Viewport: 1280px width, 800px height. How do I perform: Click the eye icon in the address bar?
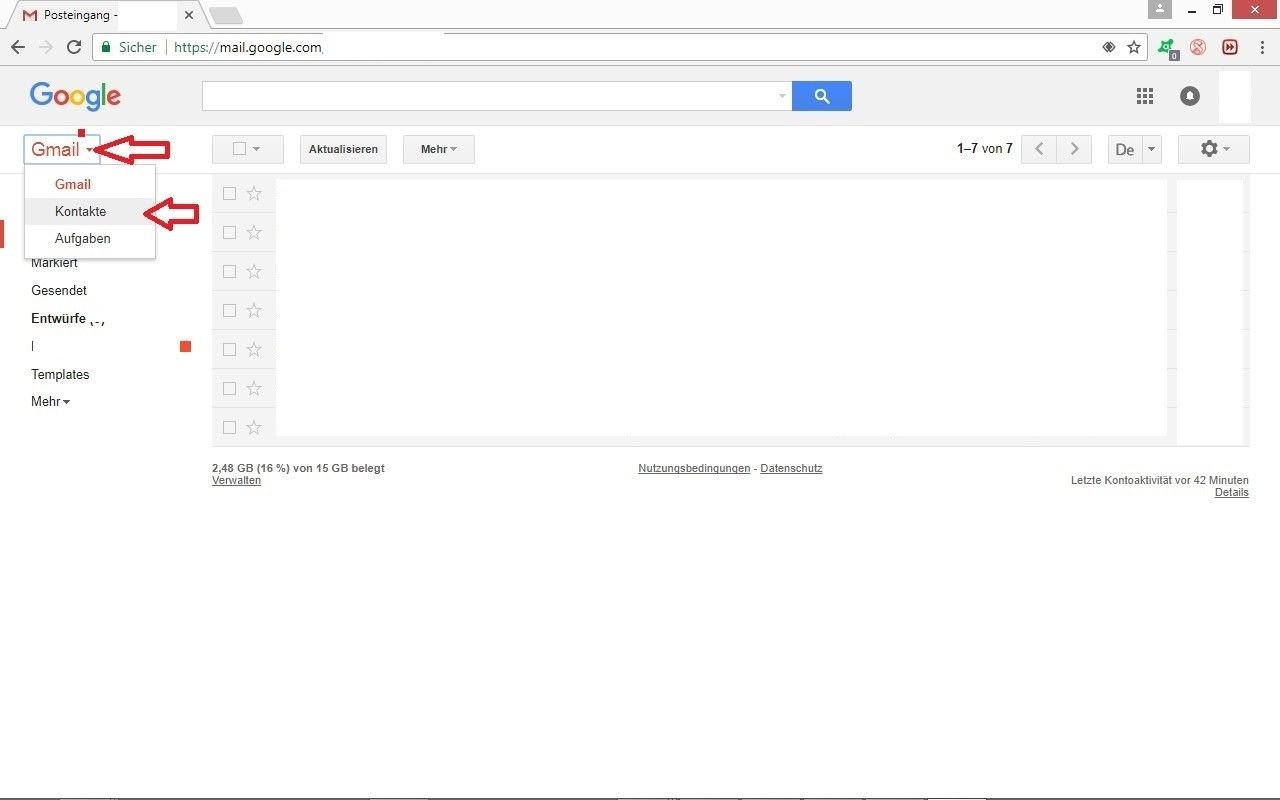click(1109, 47)
